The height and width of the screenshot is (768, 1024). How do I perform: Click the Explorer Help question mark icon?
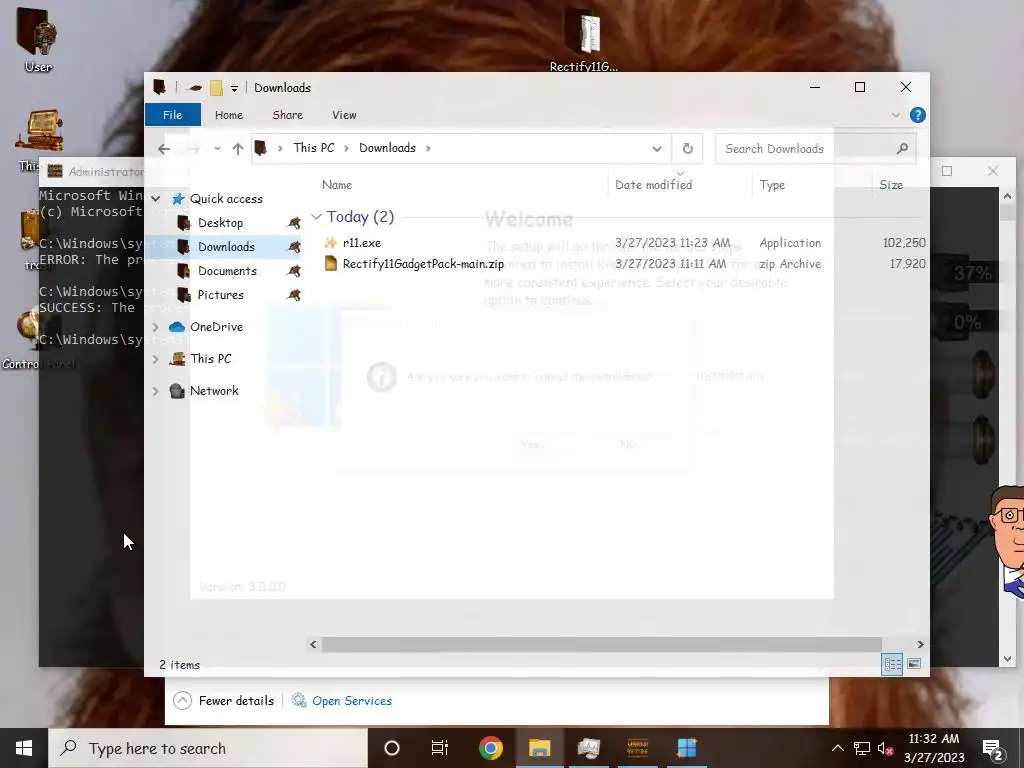tap(918, 115)
